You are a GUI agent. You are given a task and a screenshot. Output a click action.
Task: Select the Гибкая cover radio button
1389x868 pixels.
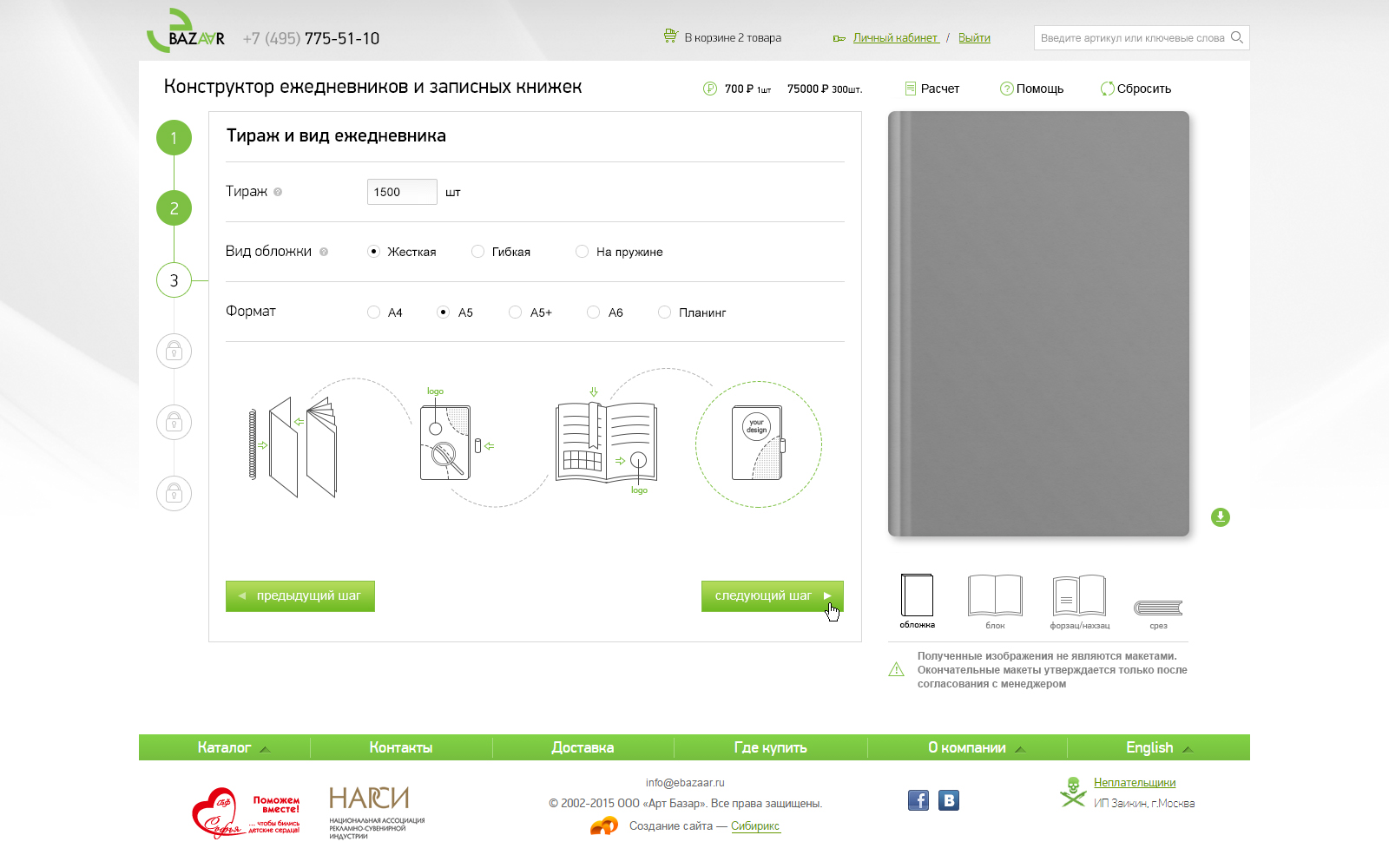point(477,252)
